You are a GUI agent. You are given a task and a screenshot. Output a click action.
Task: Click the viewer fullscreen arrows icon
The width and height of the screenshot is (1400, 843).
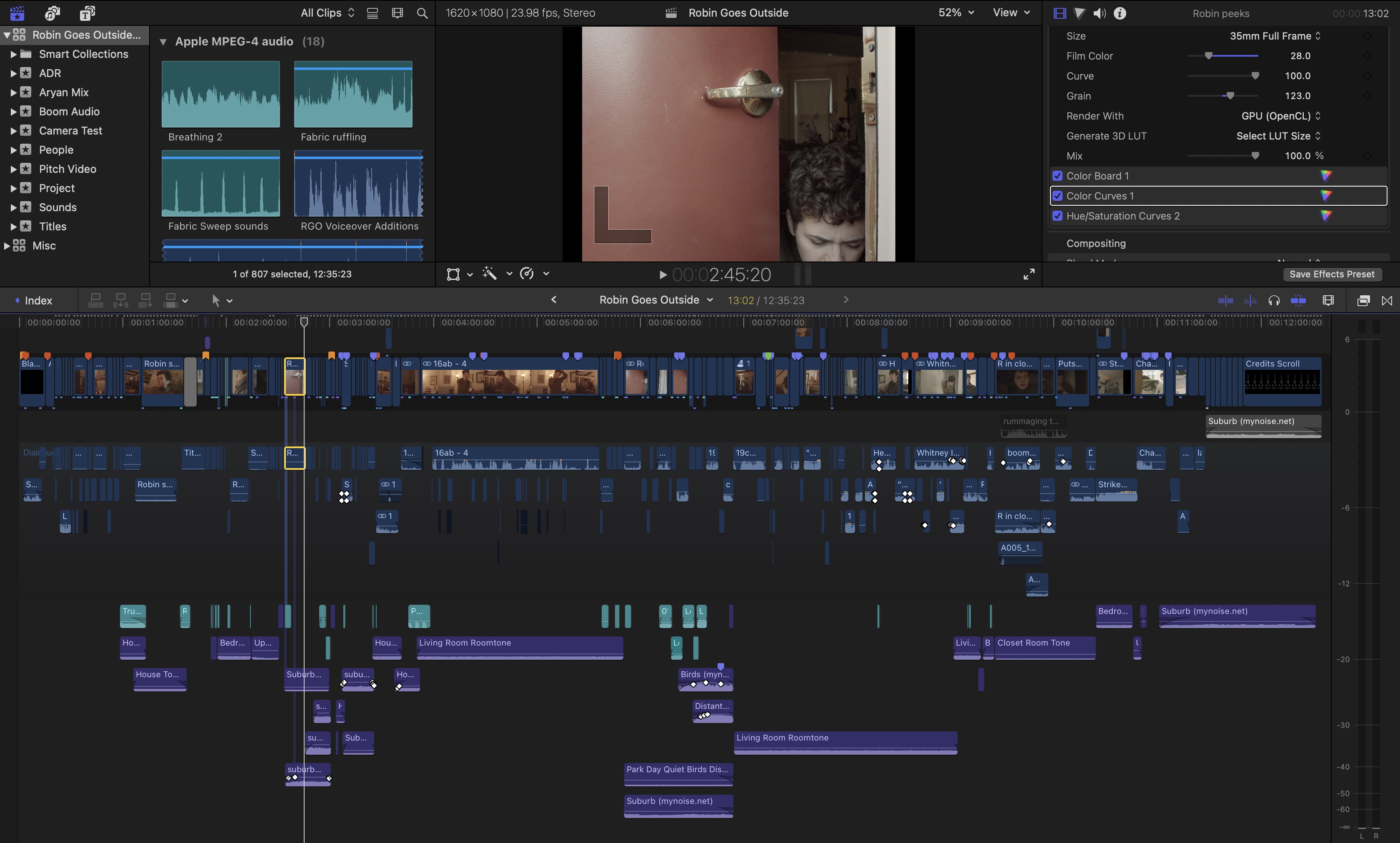point(1029,274)
